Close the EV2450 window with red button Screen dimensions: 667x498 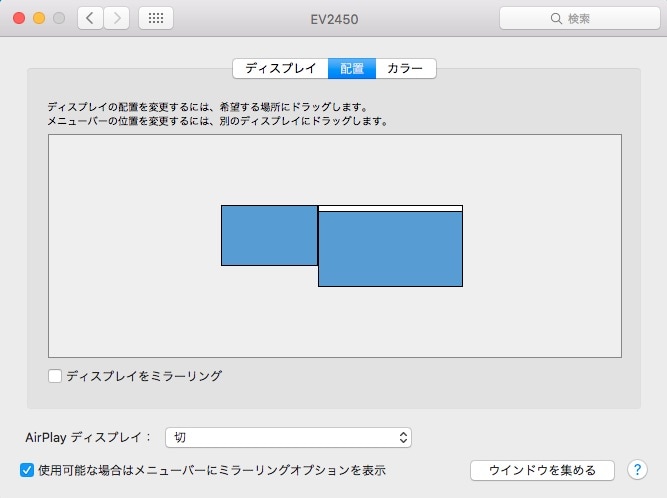tap(20, 18)
